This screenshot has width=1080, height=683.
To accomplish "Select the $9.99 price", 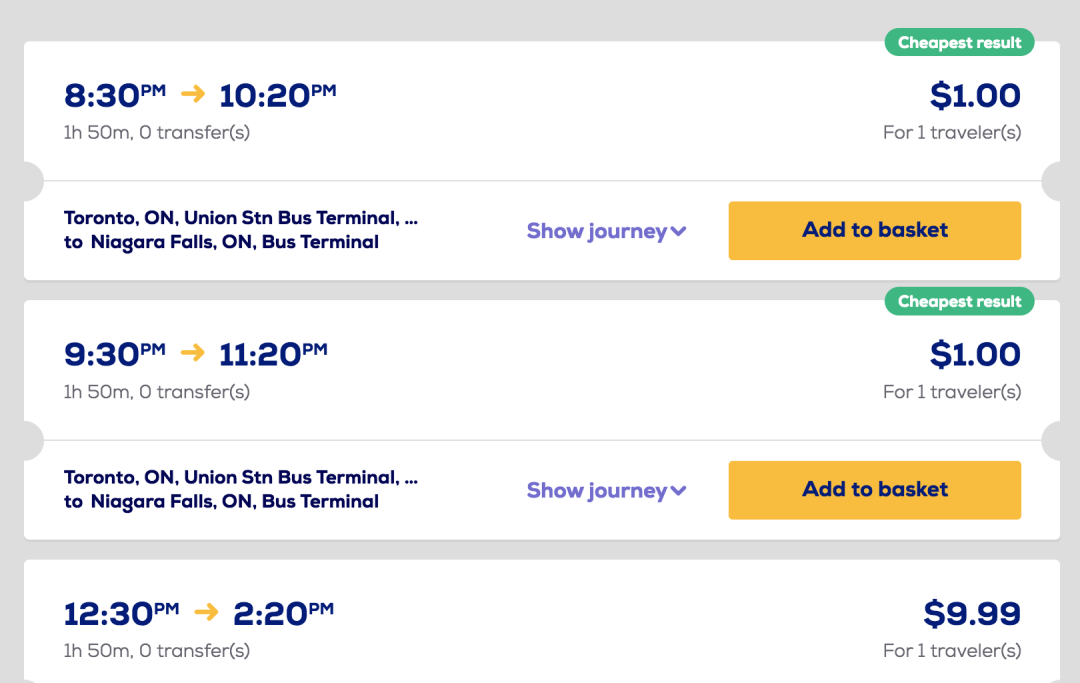I will point(971,613).
